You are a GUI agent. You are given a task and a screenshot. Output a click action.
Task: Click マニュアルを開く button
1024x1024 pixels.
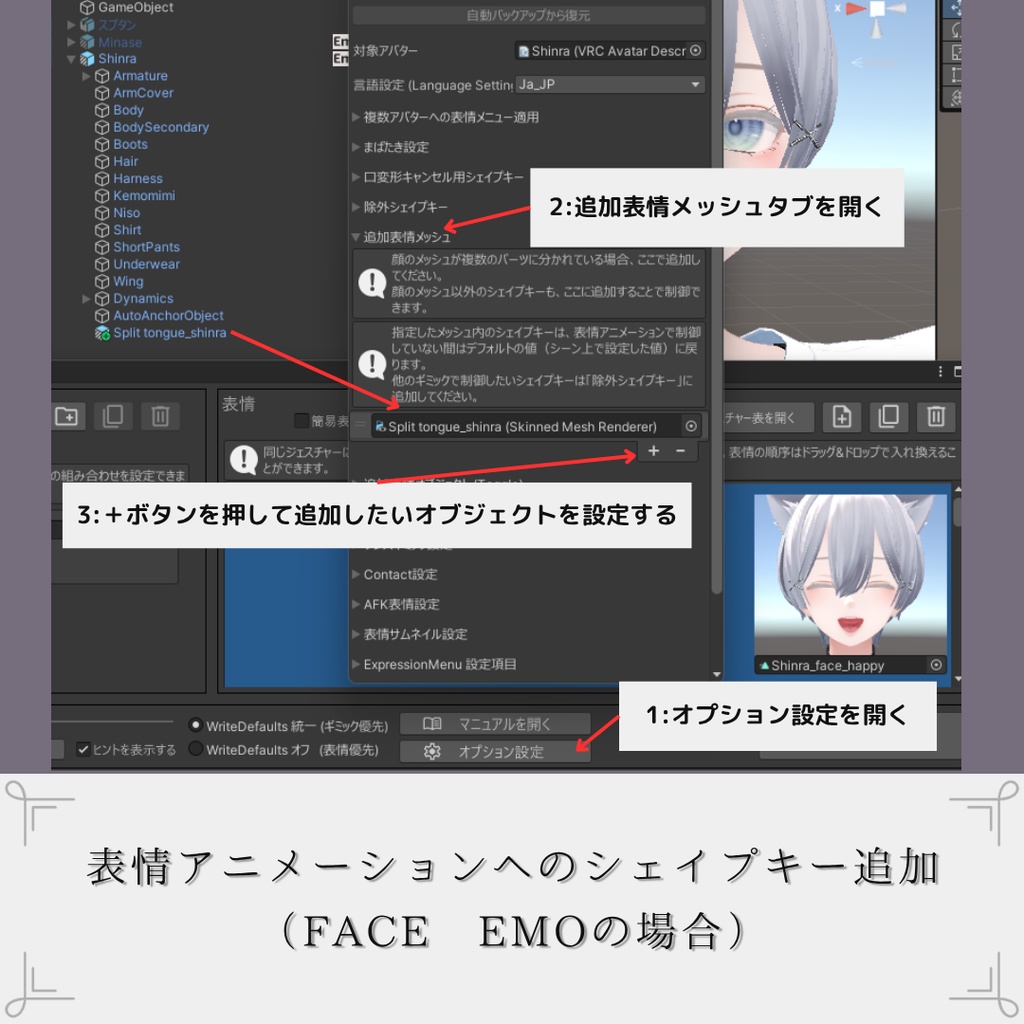coord(496,724)
